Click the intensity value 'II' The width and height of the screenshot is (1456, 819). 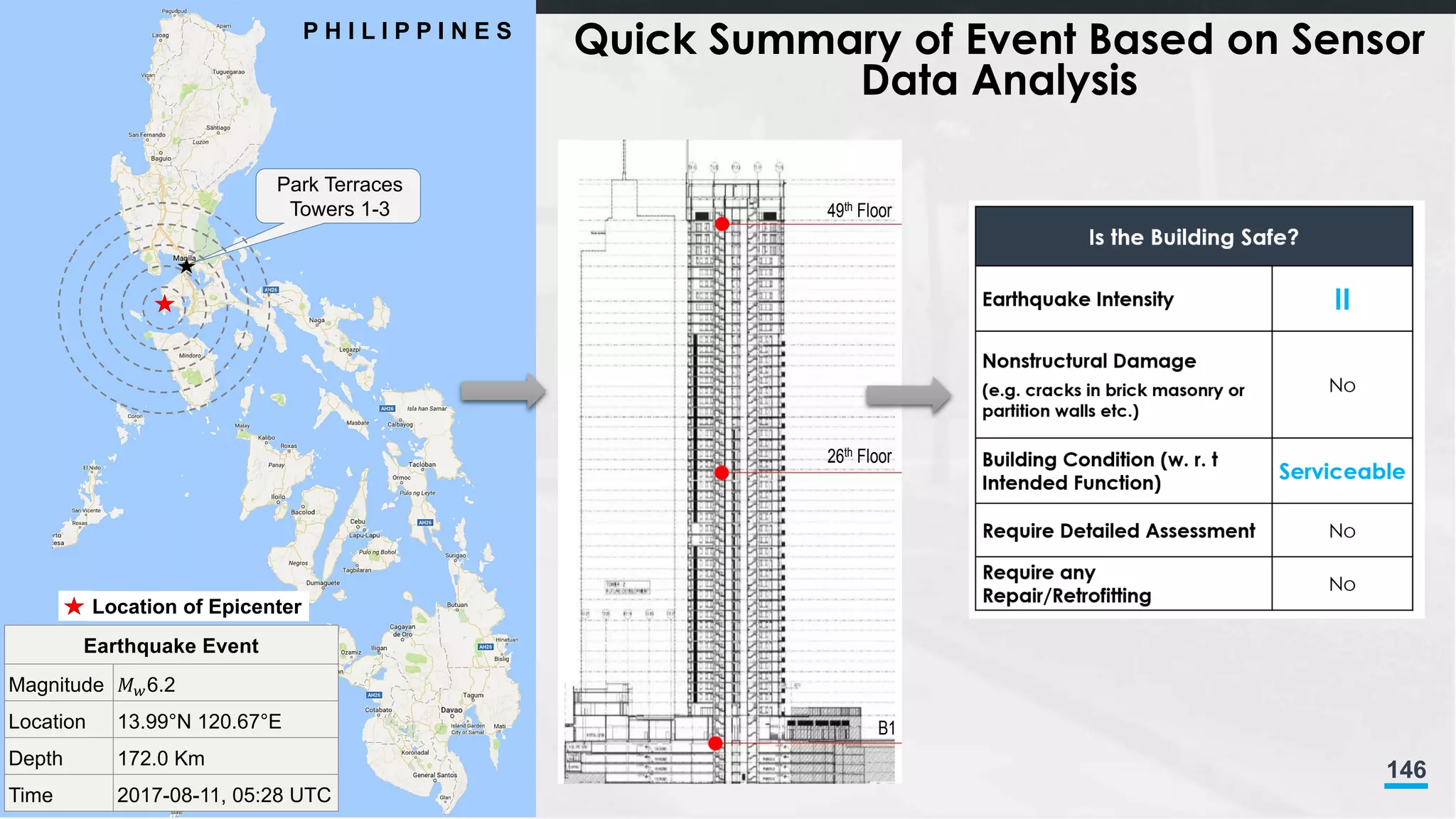click(x=1342, y=299)
